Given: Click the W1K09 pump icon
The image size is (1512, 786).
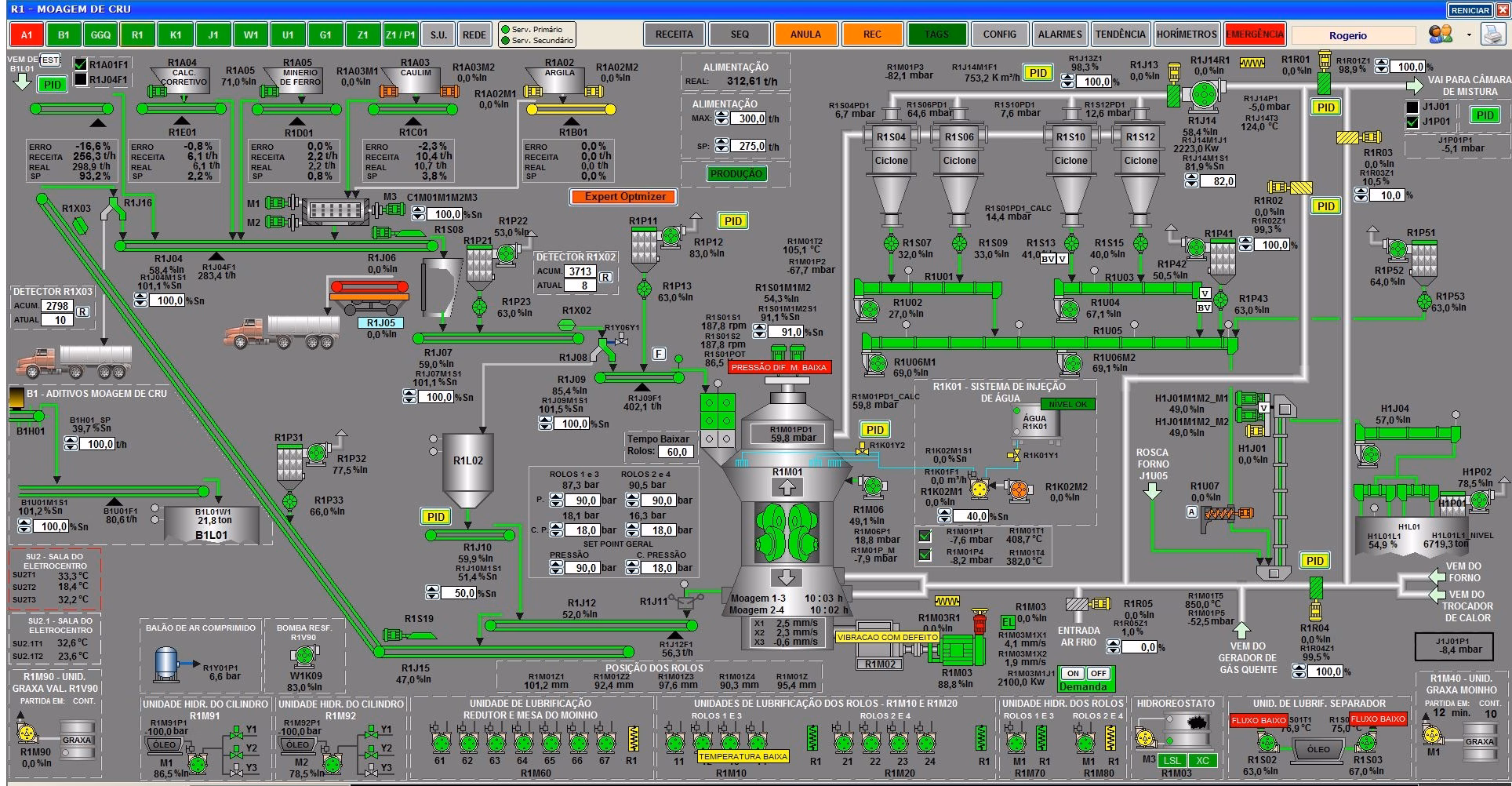Looking at the screenshot, I should [305, 658].
